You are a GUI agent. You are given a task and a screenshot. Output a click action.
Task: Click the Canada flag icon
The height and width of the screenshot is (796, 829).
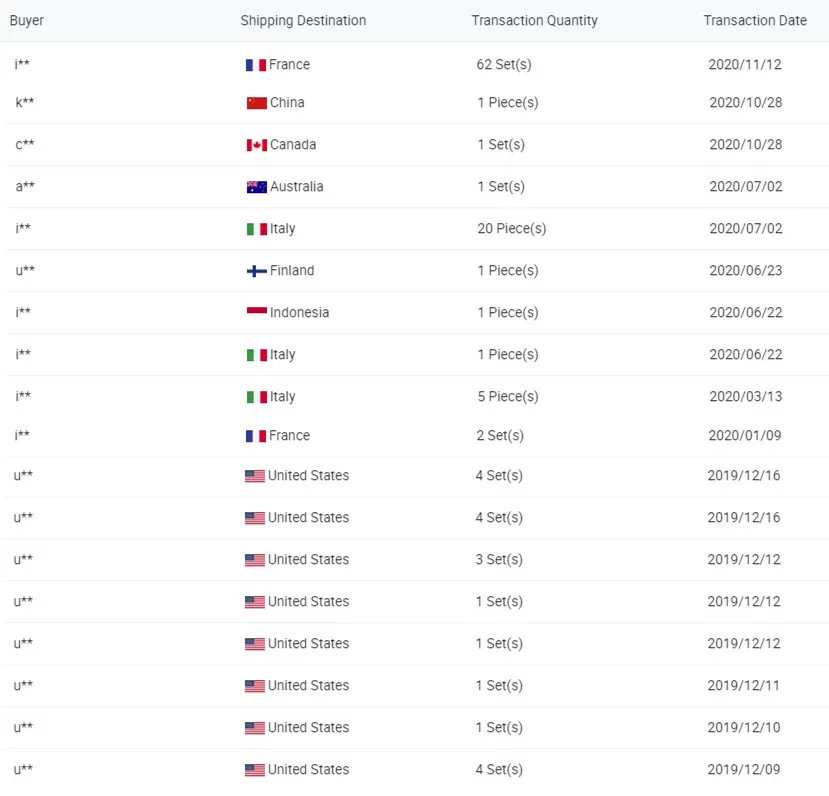256,145
